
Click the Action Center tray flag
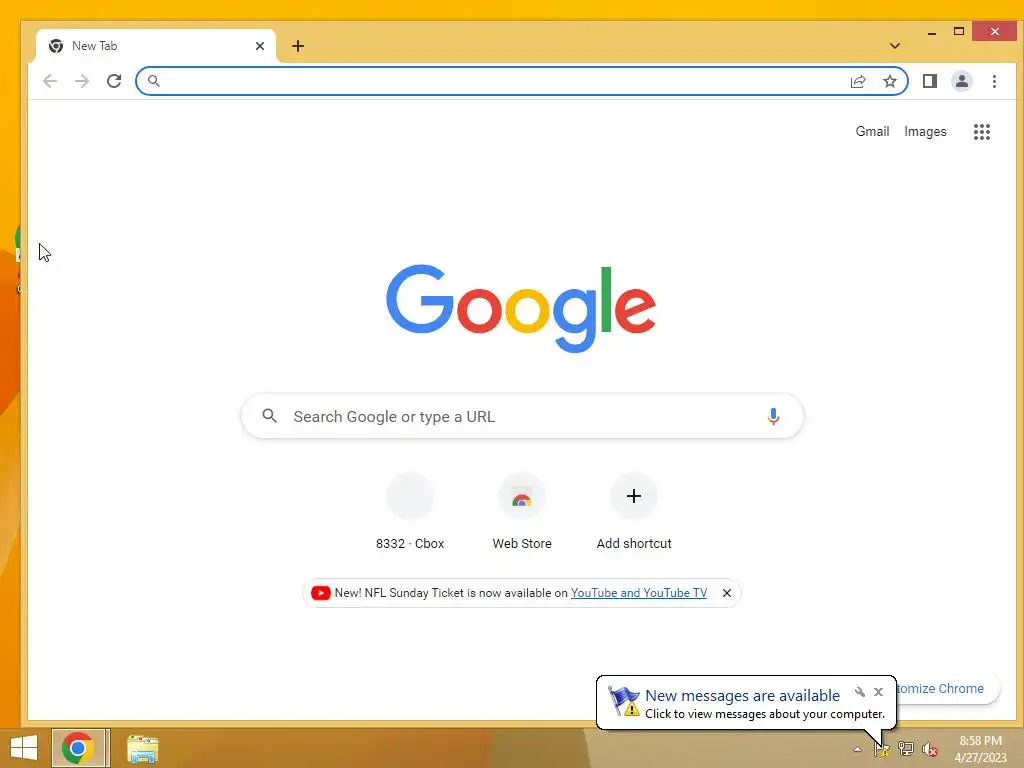click(881, 749)
